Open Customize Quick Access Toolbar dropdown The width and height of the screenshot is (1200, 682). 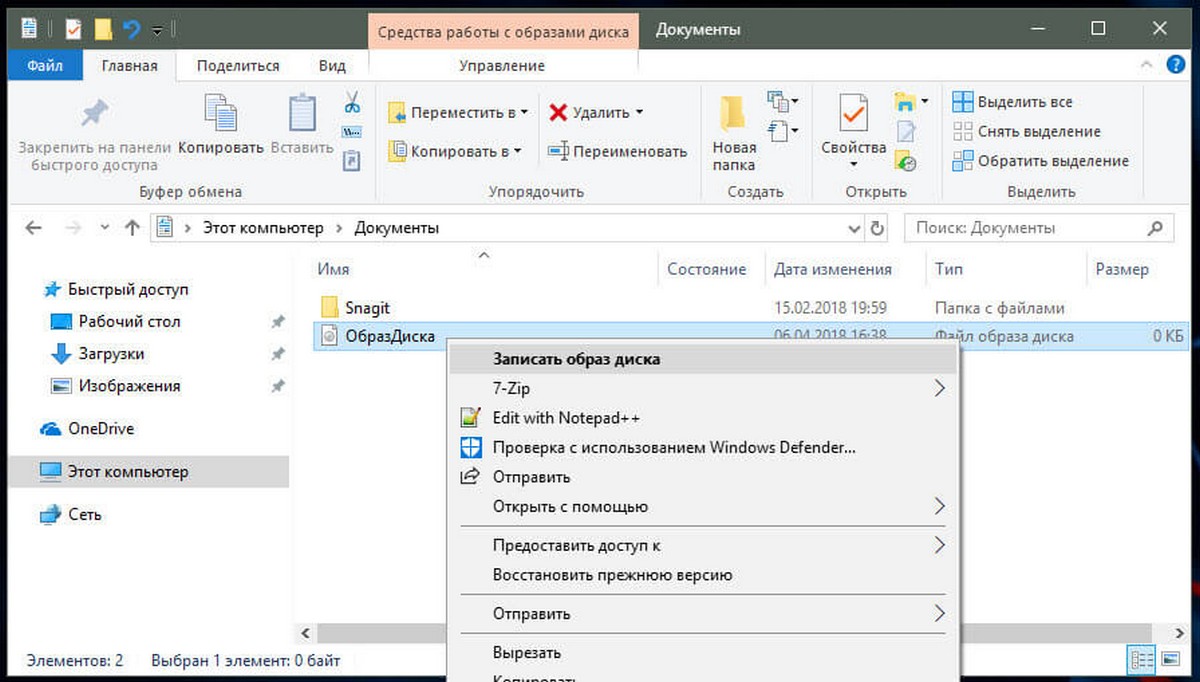pyautogui.click(x=159, y=30)
